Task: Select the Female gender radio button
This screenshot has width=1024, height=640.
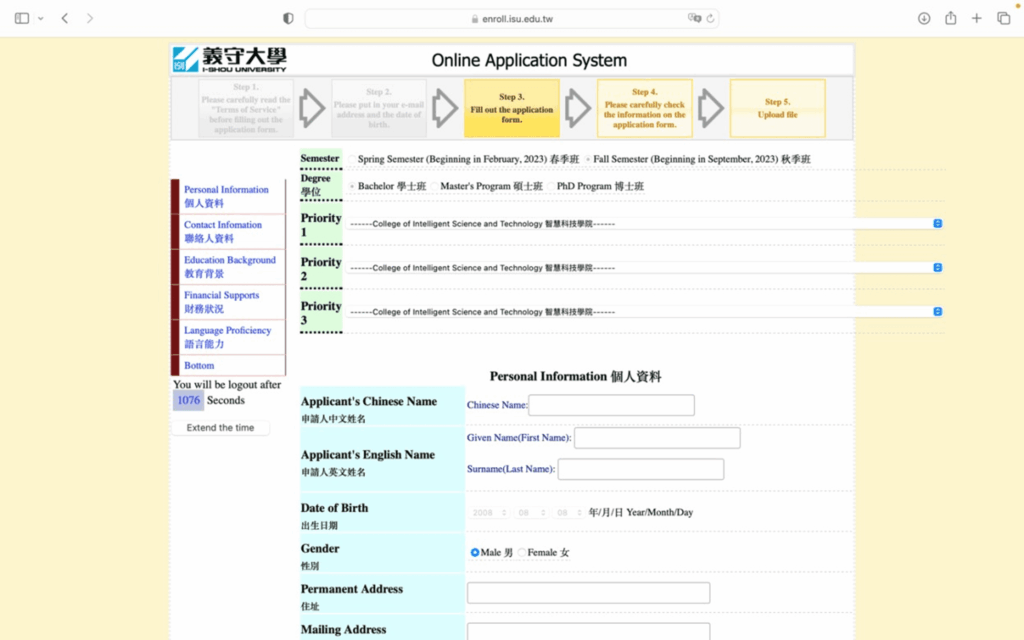Action: click(522, 552)
